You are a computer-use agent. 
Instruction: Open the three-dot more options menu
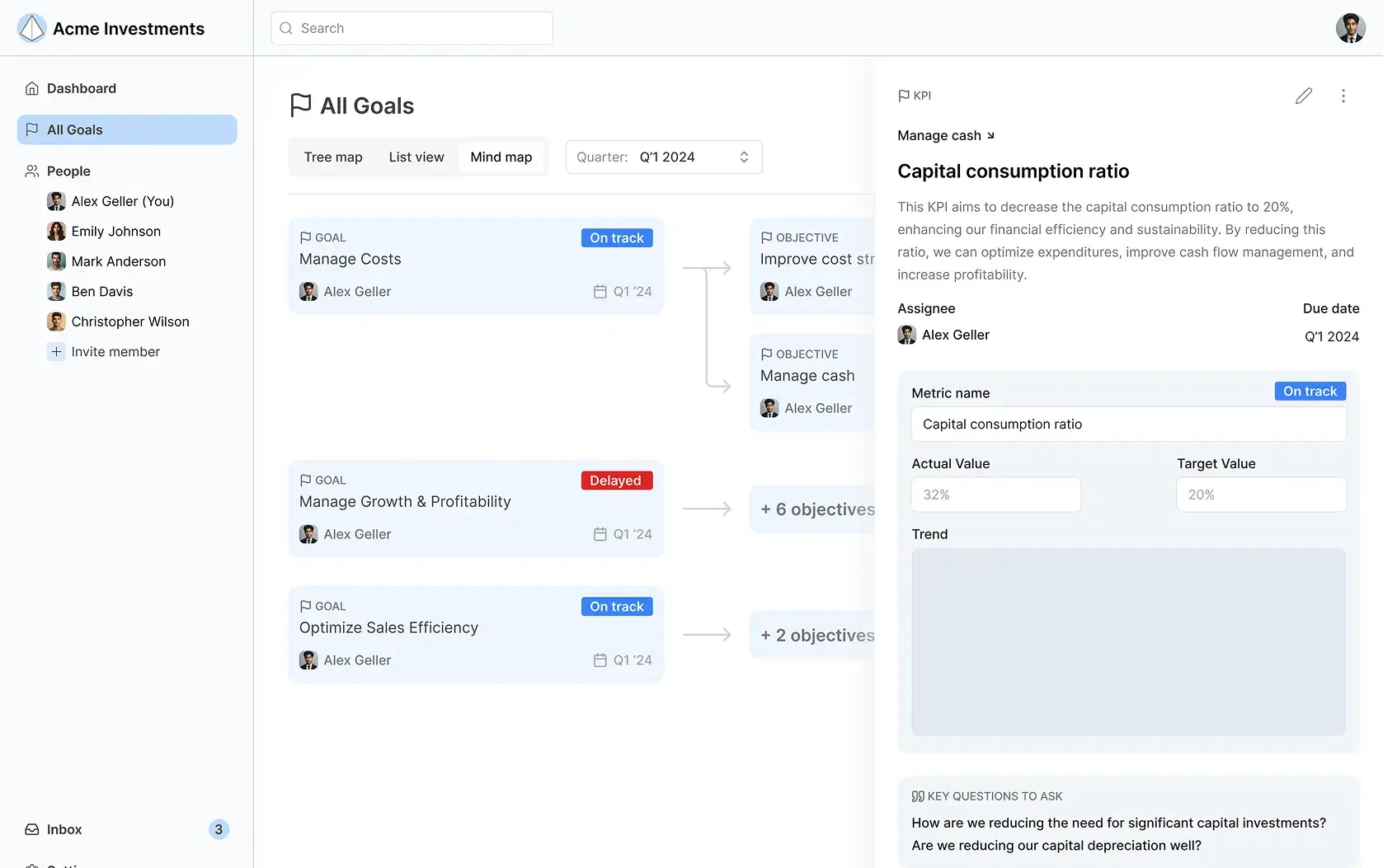[x=1343, y=96]
